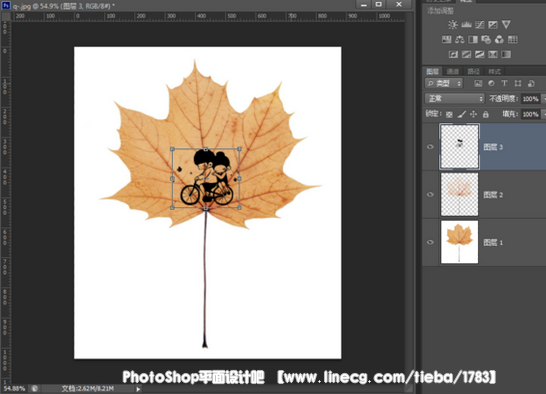Click the opacity value field
Viewport: 546px width, 394px height.
(x=531, y=99)
